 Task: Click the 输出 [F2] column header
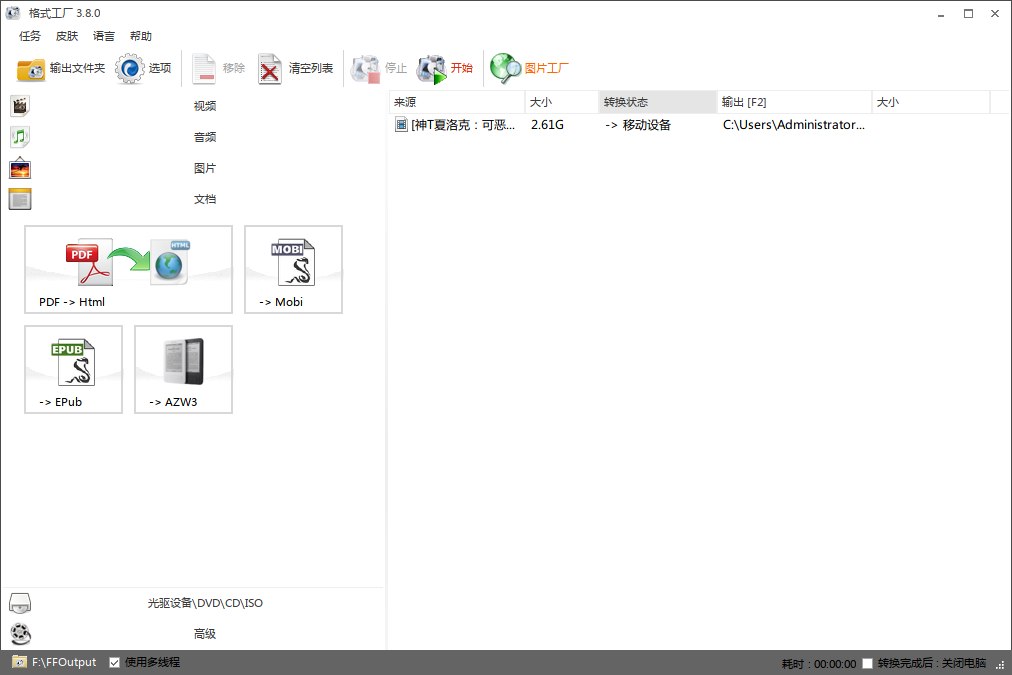794,102
